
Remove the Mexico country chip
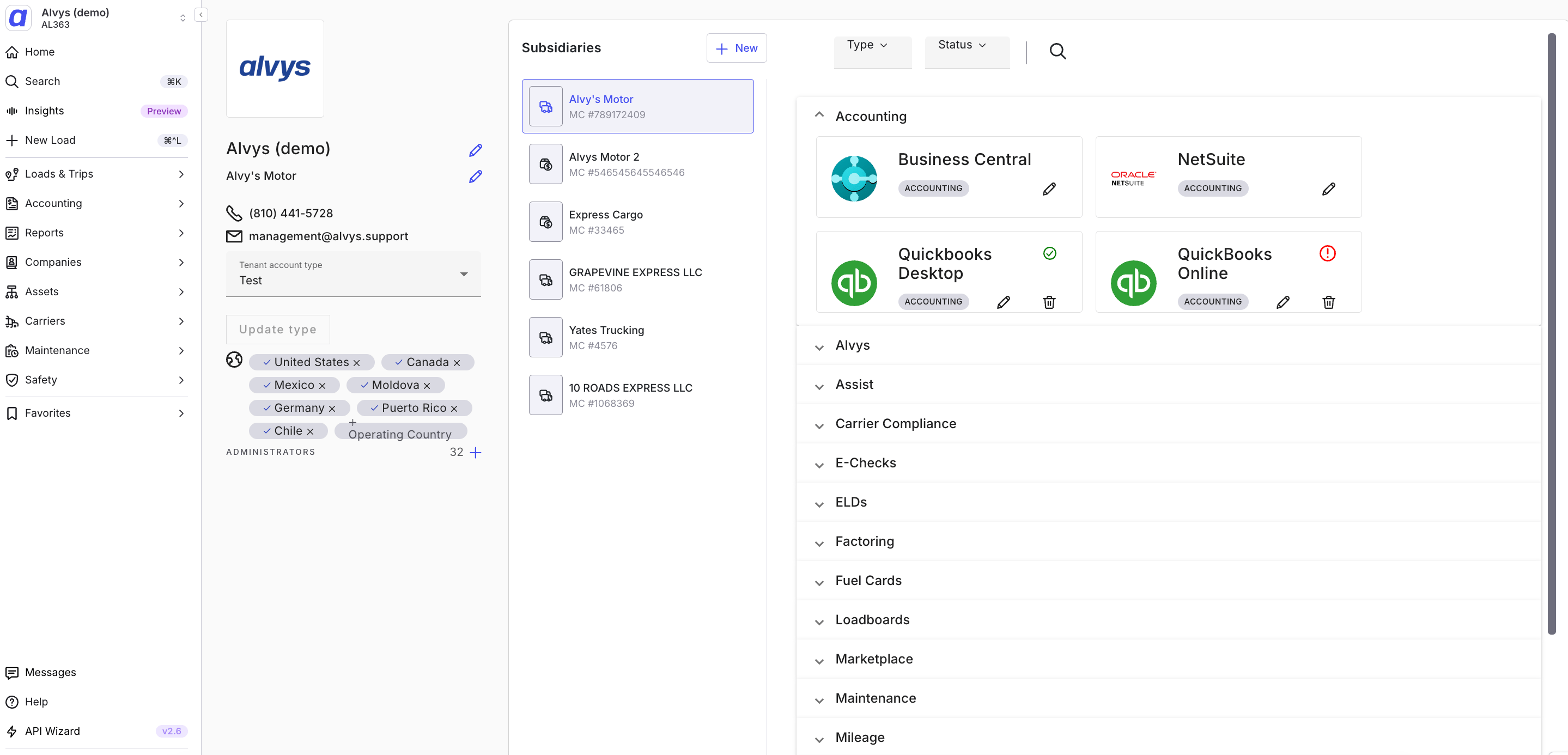(322, 386)
